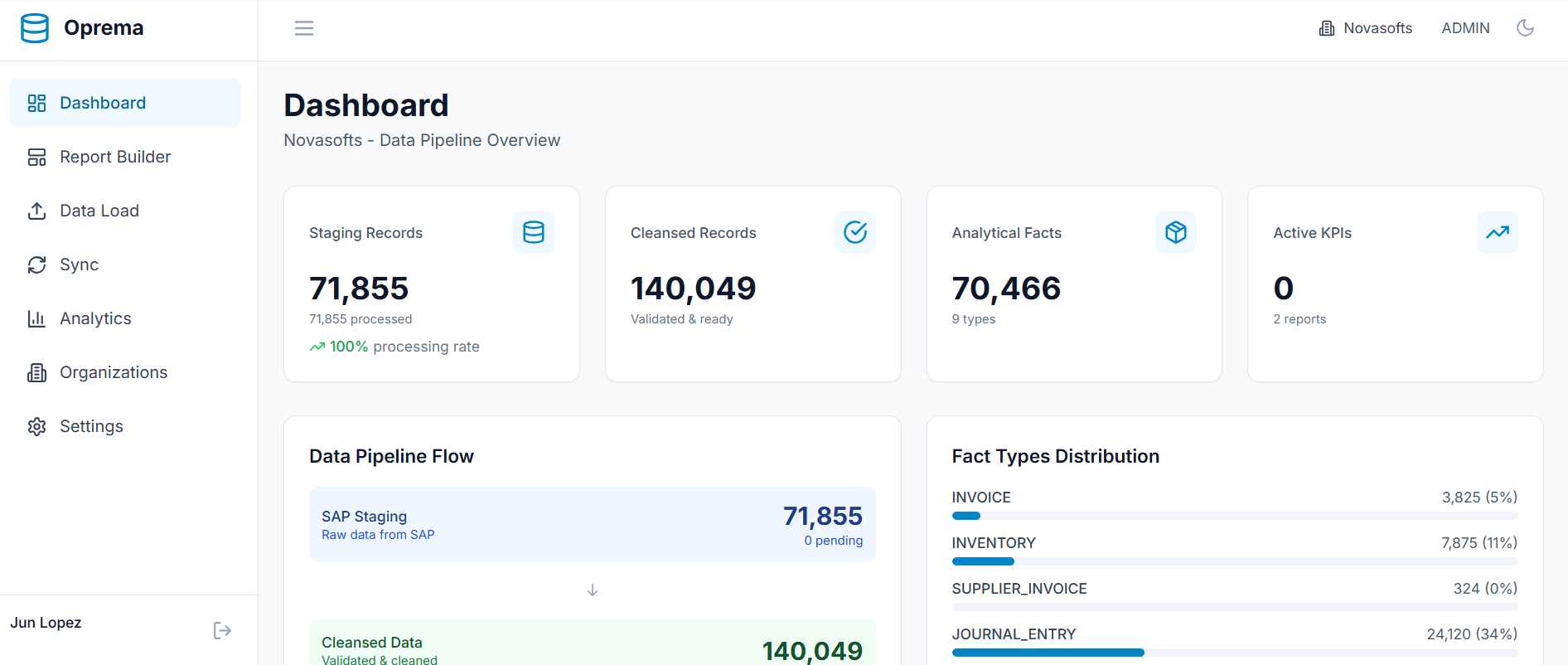1568x665 pixels.
Task: Click the '71,855 processed' text
Action: point(361,319)
